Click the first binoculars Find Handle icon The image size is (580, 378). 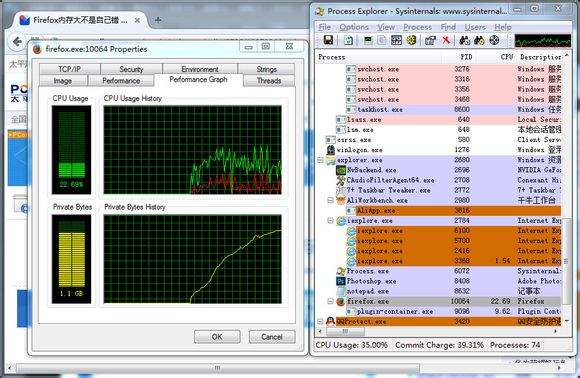click(465, 40)
